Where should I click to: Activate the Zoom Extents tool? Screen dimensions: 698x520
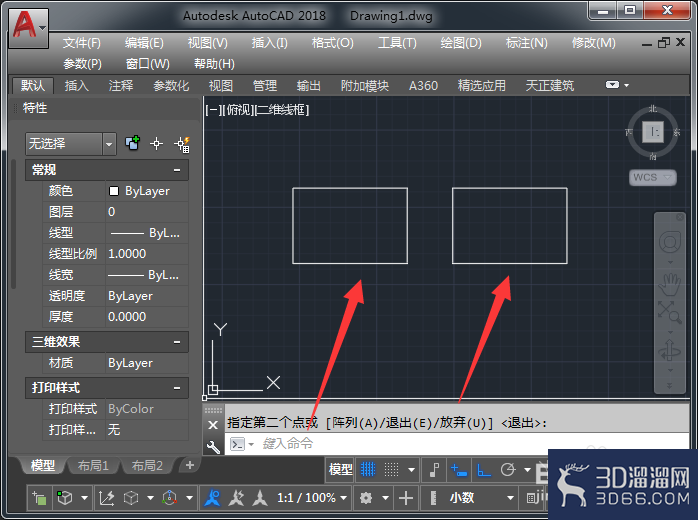(670, 312)
